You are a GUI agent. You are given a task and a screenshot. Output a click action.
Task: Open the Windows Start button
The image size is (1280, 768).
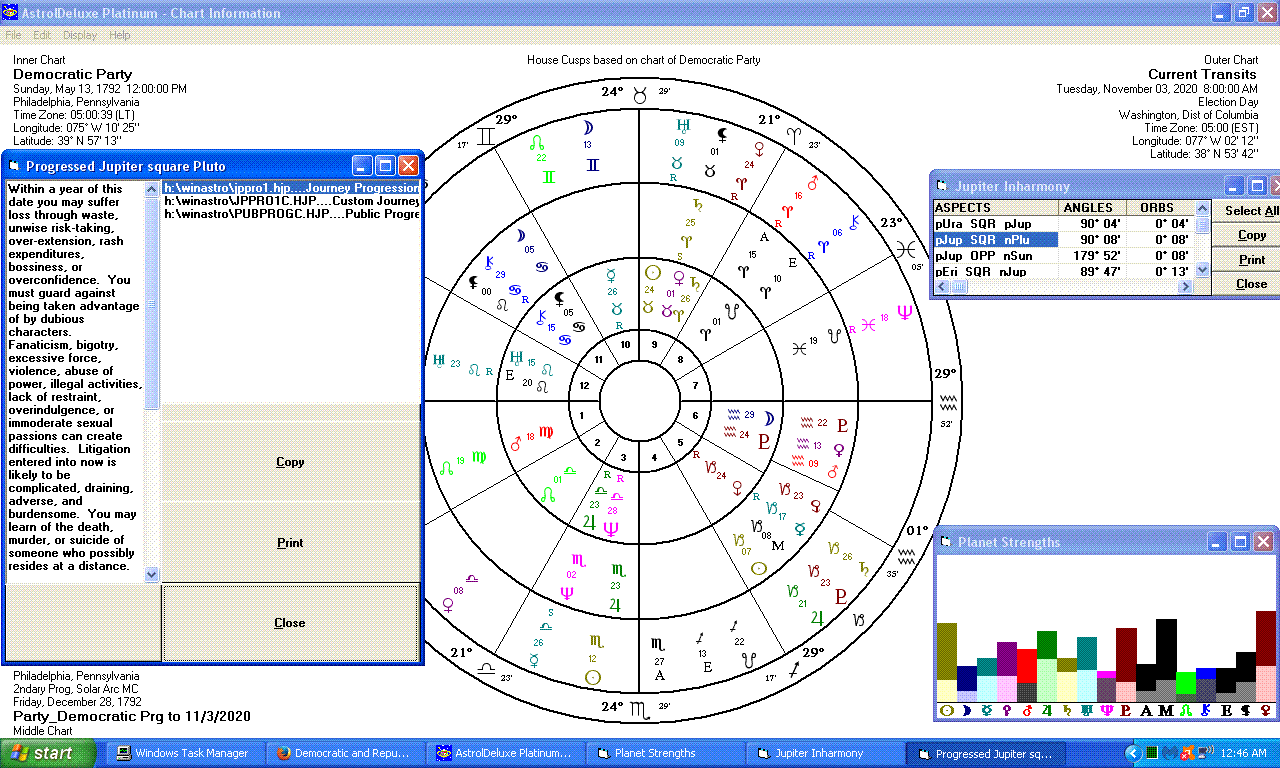[48, 753]
